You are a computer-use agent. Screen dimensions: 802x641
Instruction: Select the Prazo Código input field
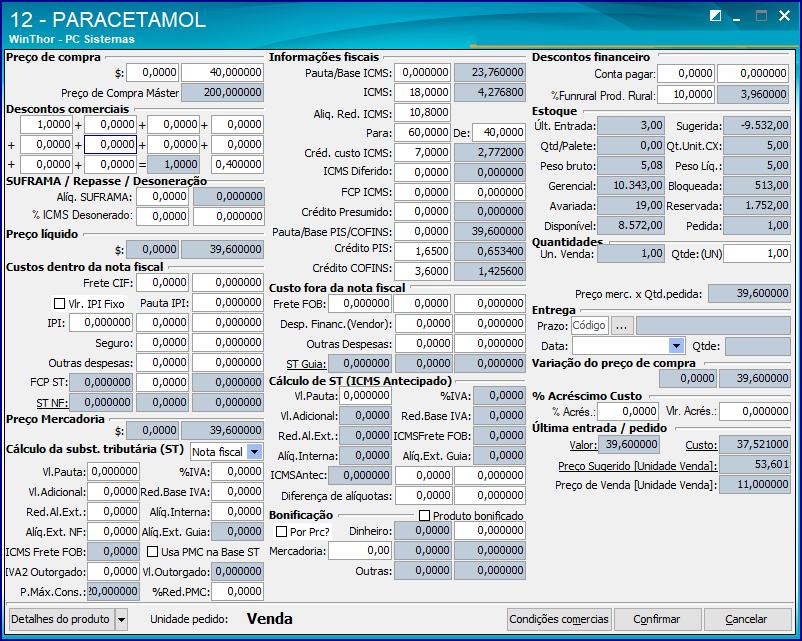589,325
